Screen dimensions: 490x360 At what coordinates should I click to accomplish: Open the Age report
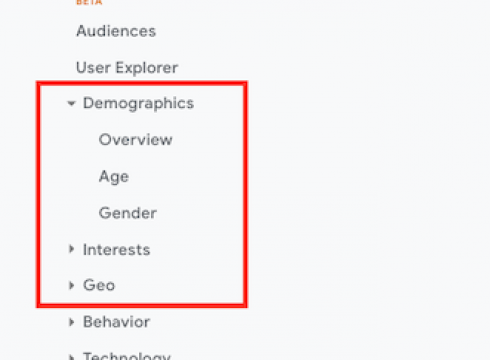click(x=114, y=177)
